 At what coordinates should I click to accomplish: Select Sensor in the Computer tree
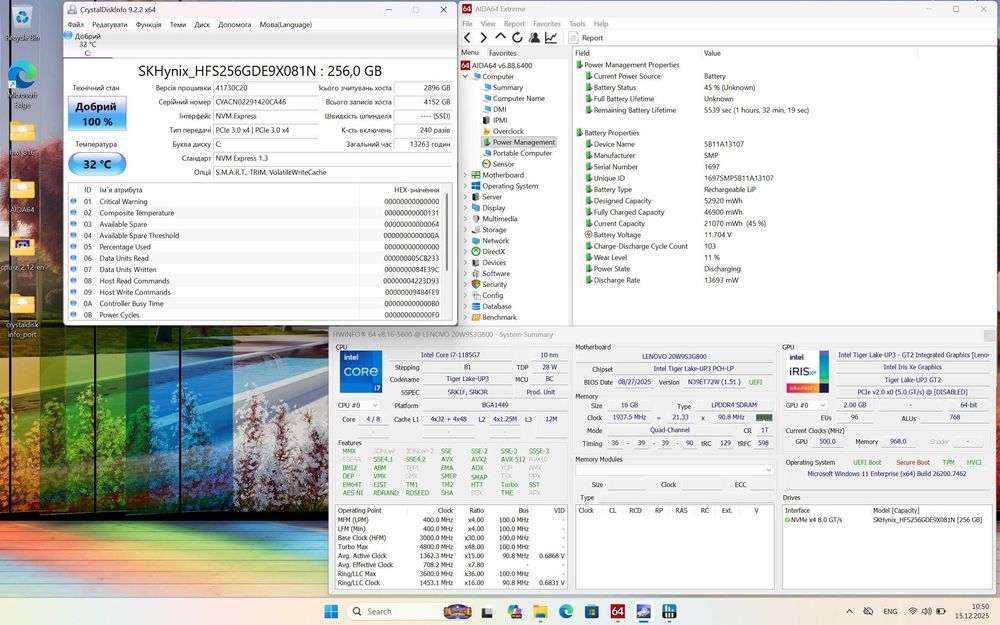pyautogui.click(x=503, y=164)
